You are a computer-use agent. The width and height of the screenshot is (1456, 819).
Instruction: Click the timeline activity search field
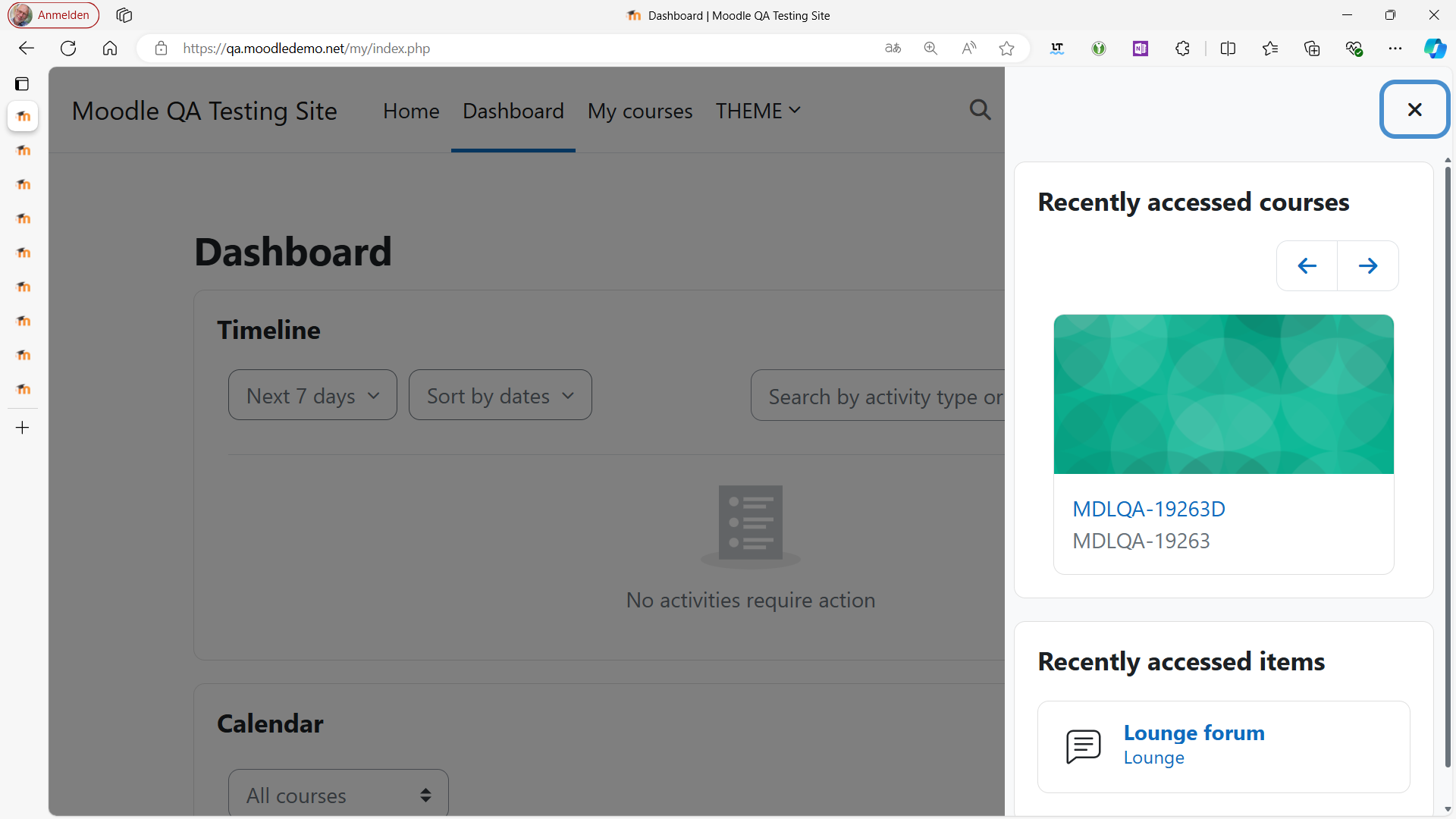coord(878,395)
